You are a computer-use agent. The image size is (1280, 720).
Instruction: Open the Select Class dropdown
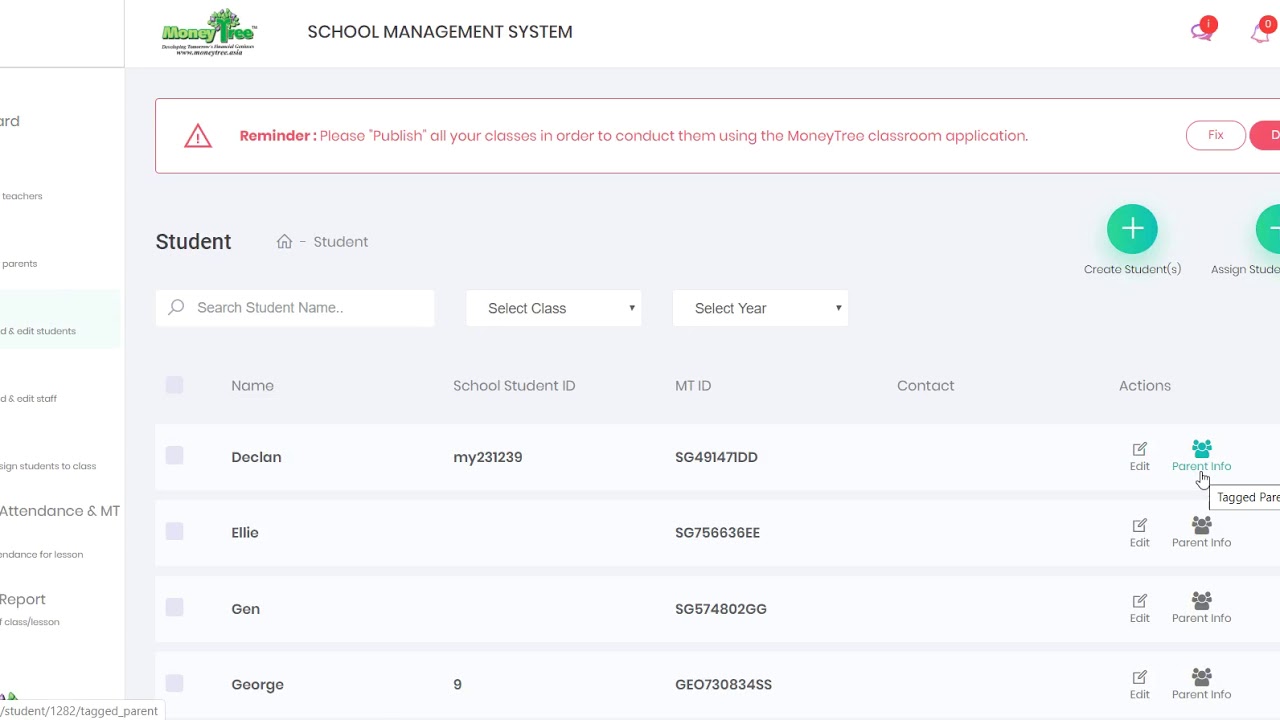click(554, 308)
